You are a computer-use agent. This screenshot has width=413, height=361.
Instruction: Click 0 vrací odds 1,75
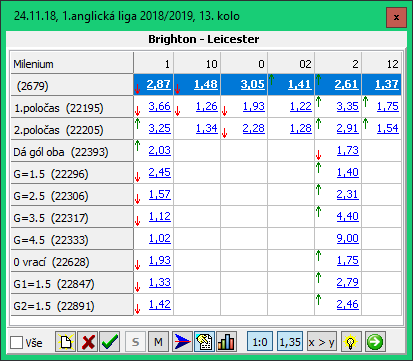click(348, 260)
